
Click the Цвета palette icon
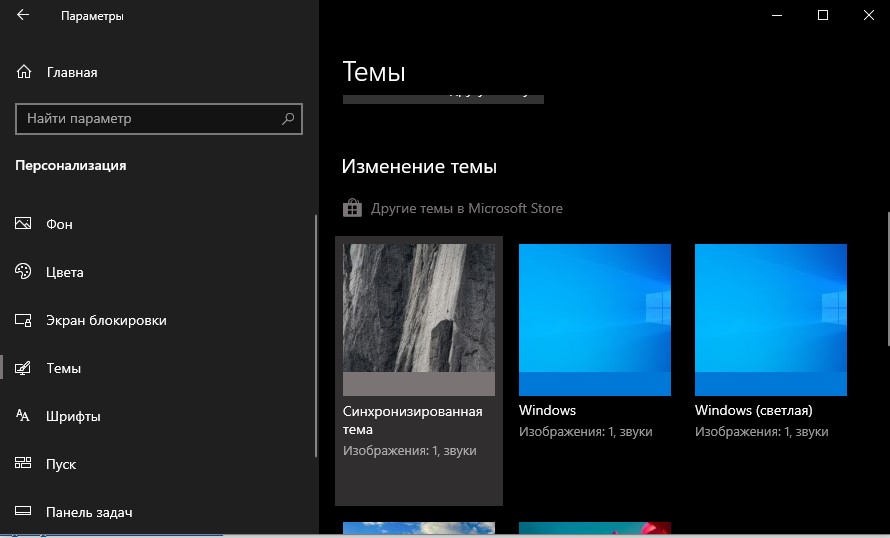(x=23, y=271)
